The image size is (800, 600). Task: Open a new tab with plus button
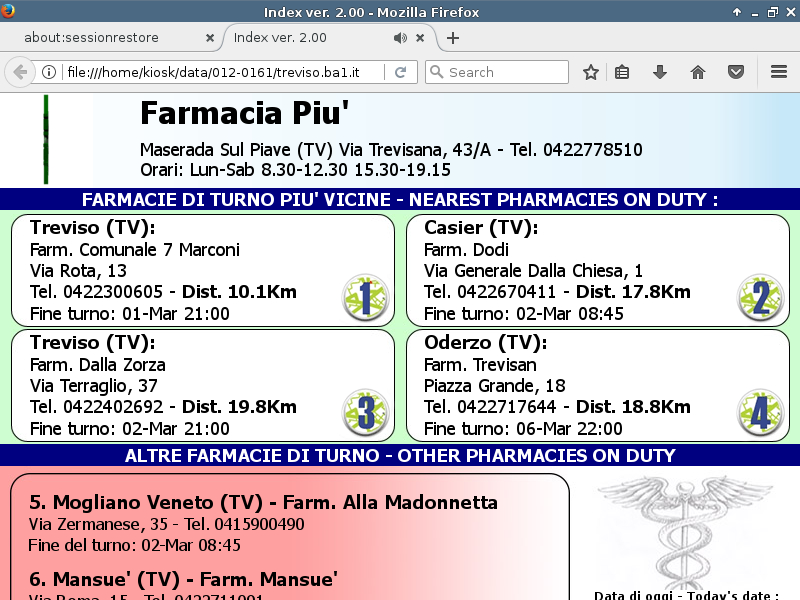(x=453, y=38)
